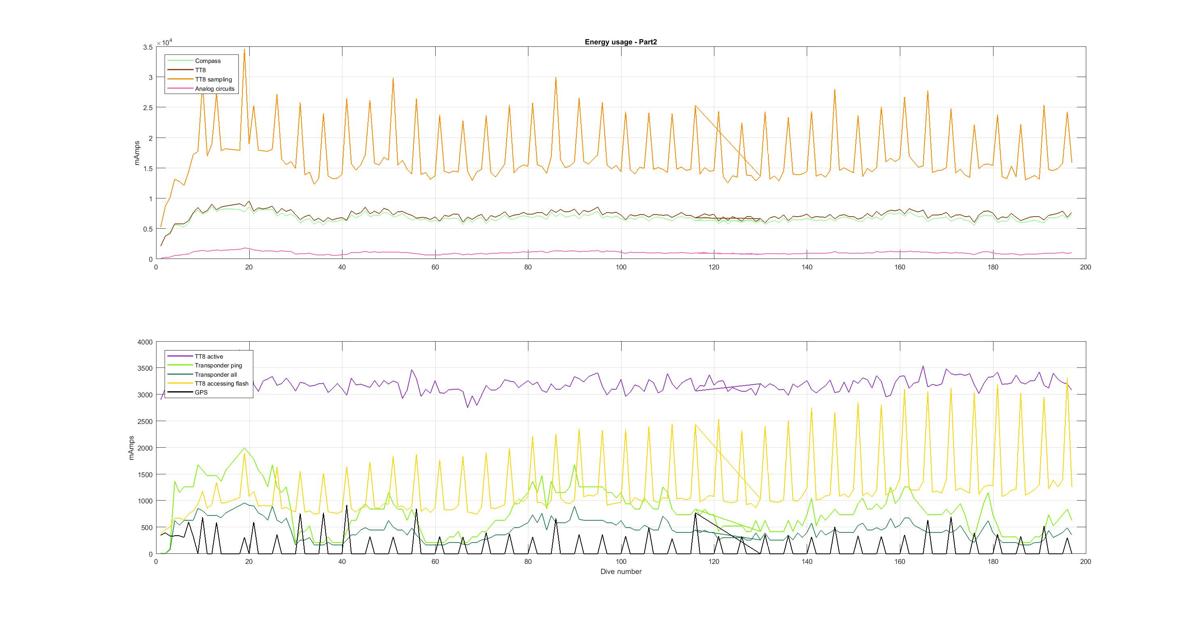Click the brown TT8 legend line sample
1200x622 pixels.
tap(181, 70)
